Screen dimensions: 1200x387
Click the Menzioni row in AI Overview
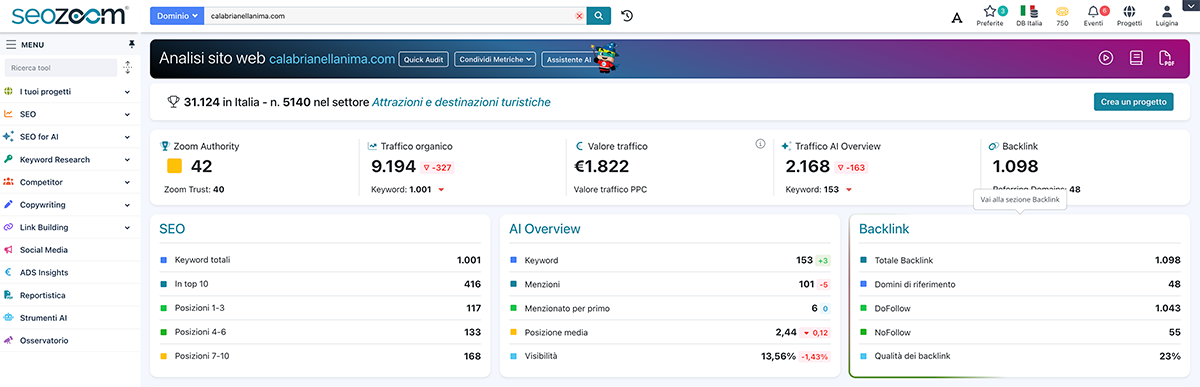670,284
